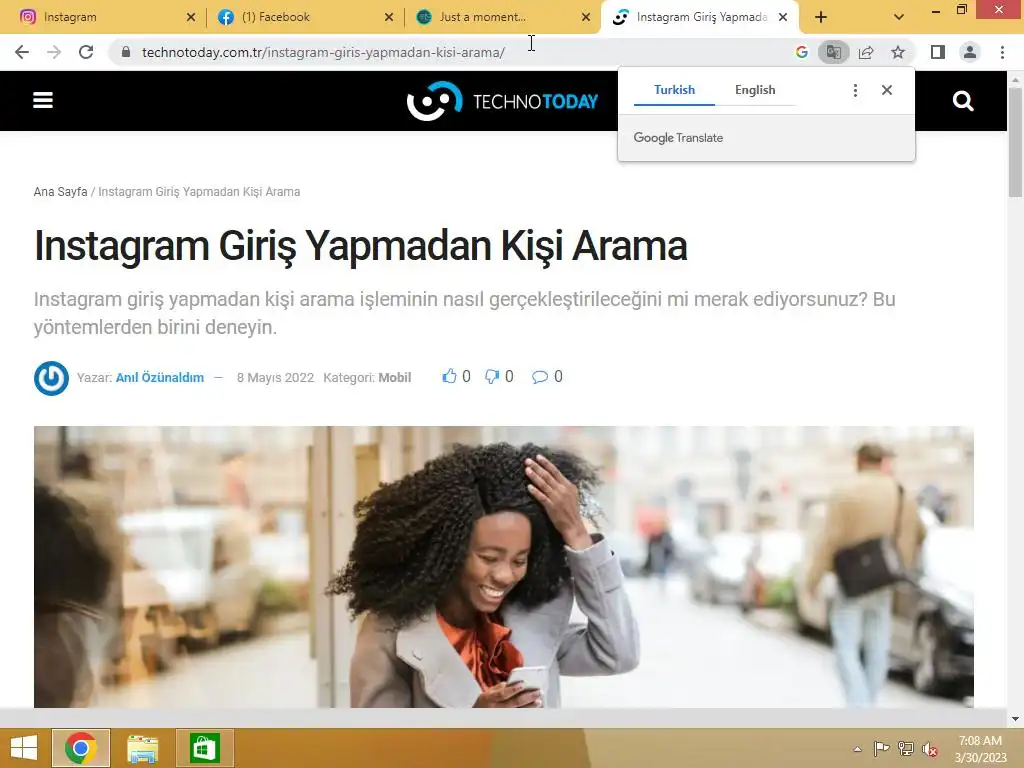The height and width of the screenshot is (768, 1024).
Task: Select Turkish in the Translate popup
Action: coord(674,90)
